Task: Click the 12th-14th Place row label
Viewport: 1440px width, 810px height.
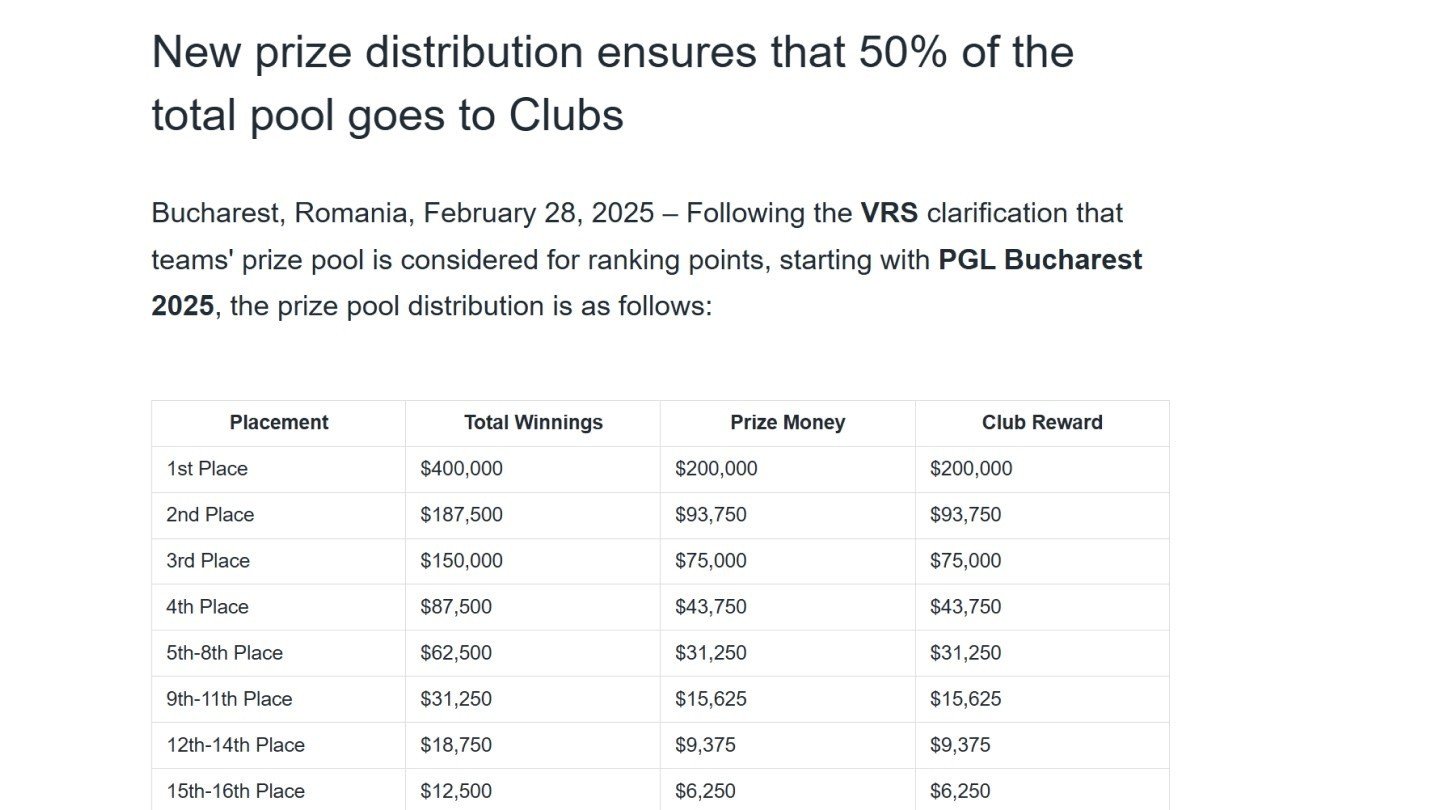Action: click(x=235, y=745)
